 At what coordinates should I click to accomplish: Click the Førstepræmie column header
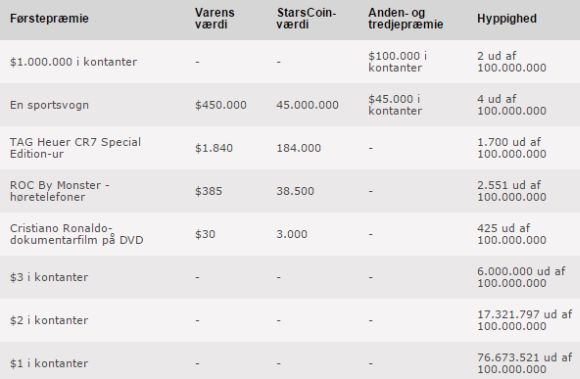[49, 18]
